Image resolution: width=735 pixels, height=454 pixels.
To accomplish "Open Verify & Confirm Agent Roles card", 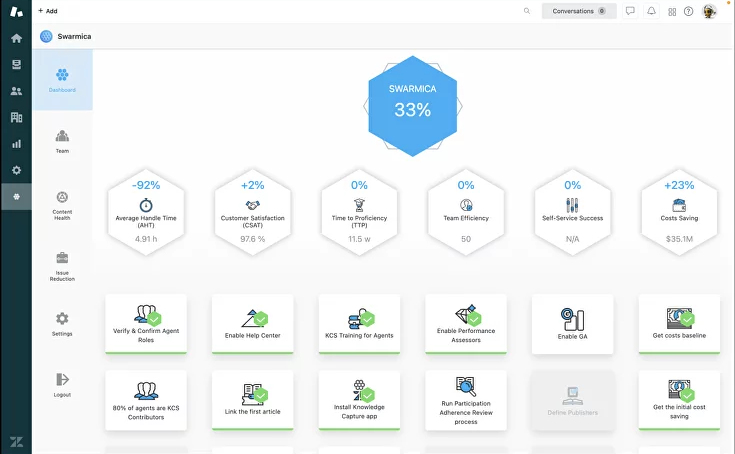I will (146, 324).
